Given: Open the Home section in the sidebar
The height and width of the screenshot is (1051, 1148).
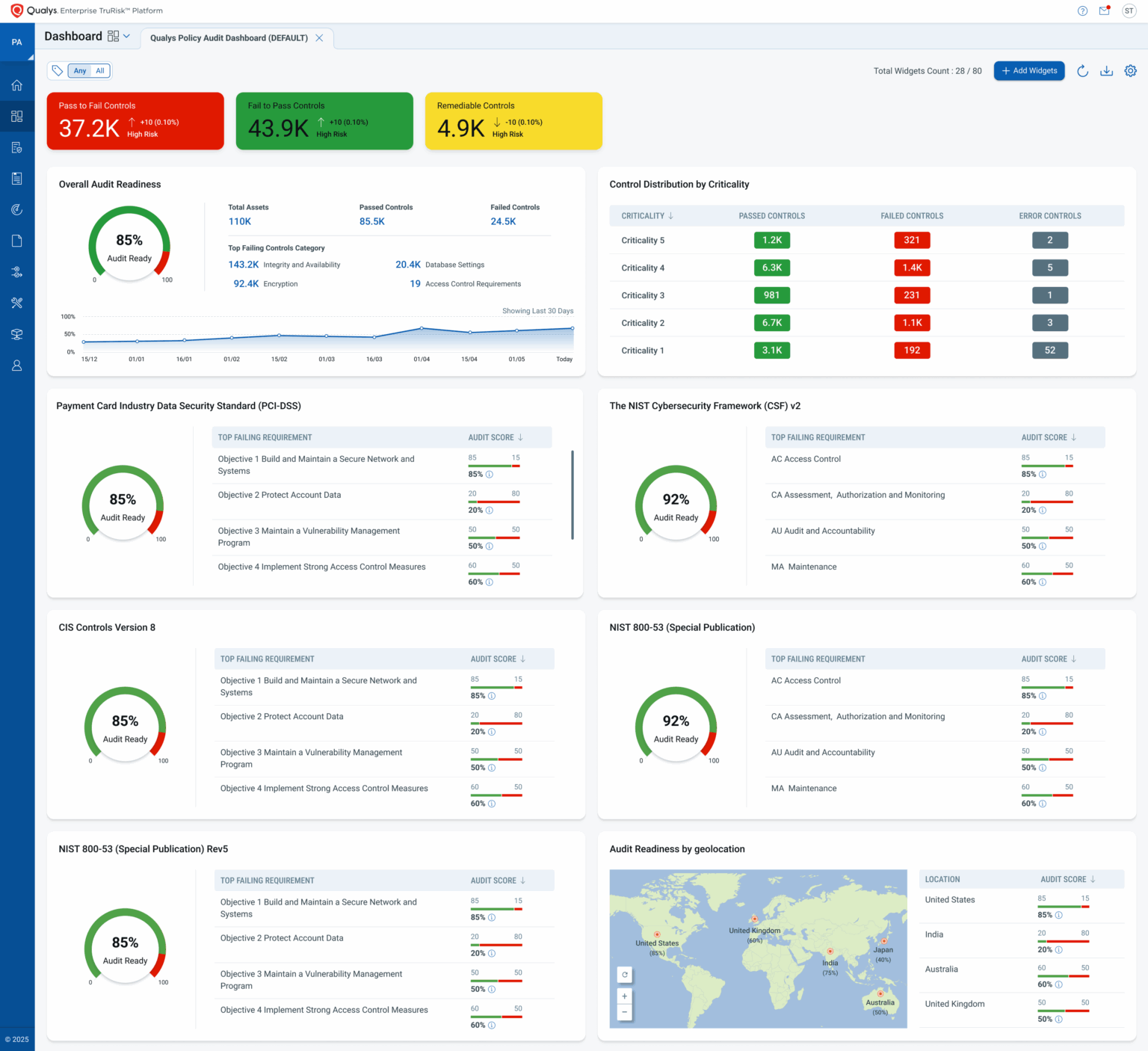Looking at the screenshot, I should pos(16,84).
